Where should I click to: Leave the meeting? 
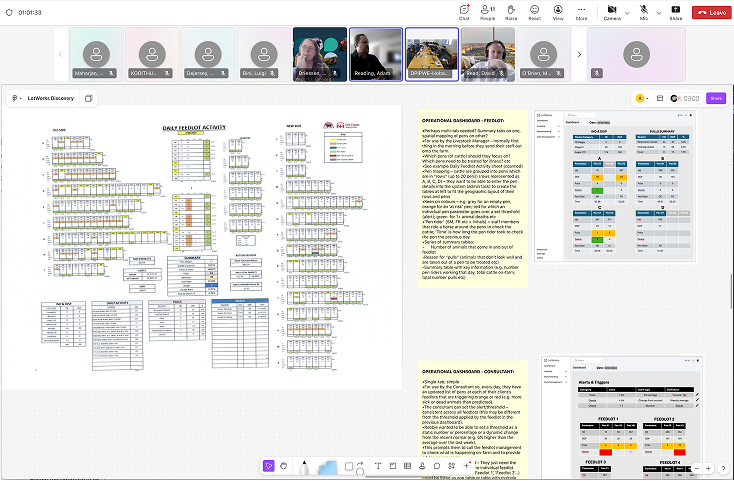pos(710,12)
